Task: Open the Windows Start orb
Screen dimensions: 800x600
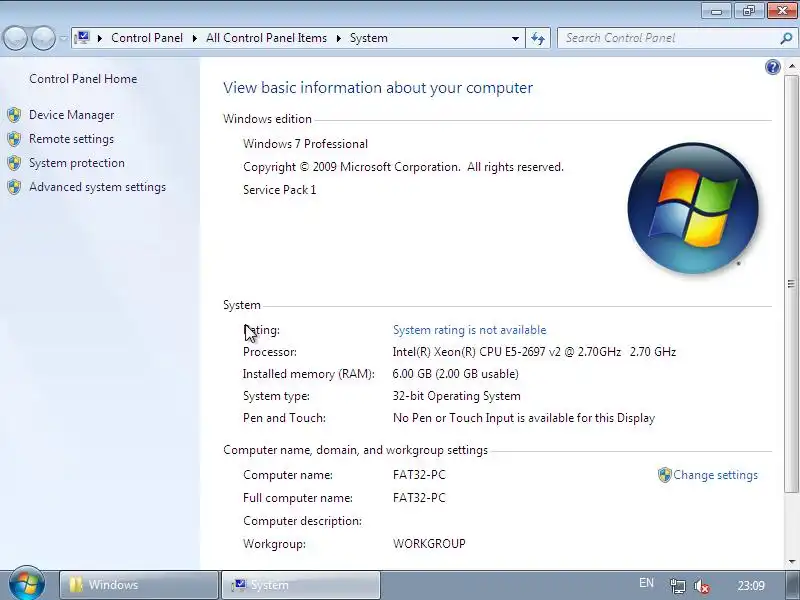Action: [x=27, y=584]
